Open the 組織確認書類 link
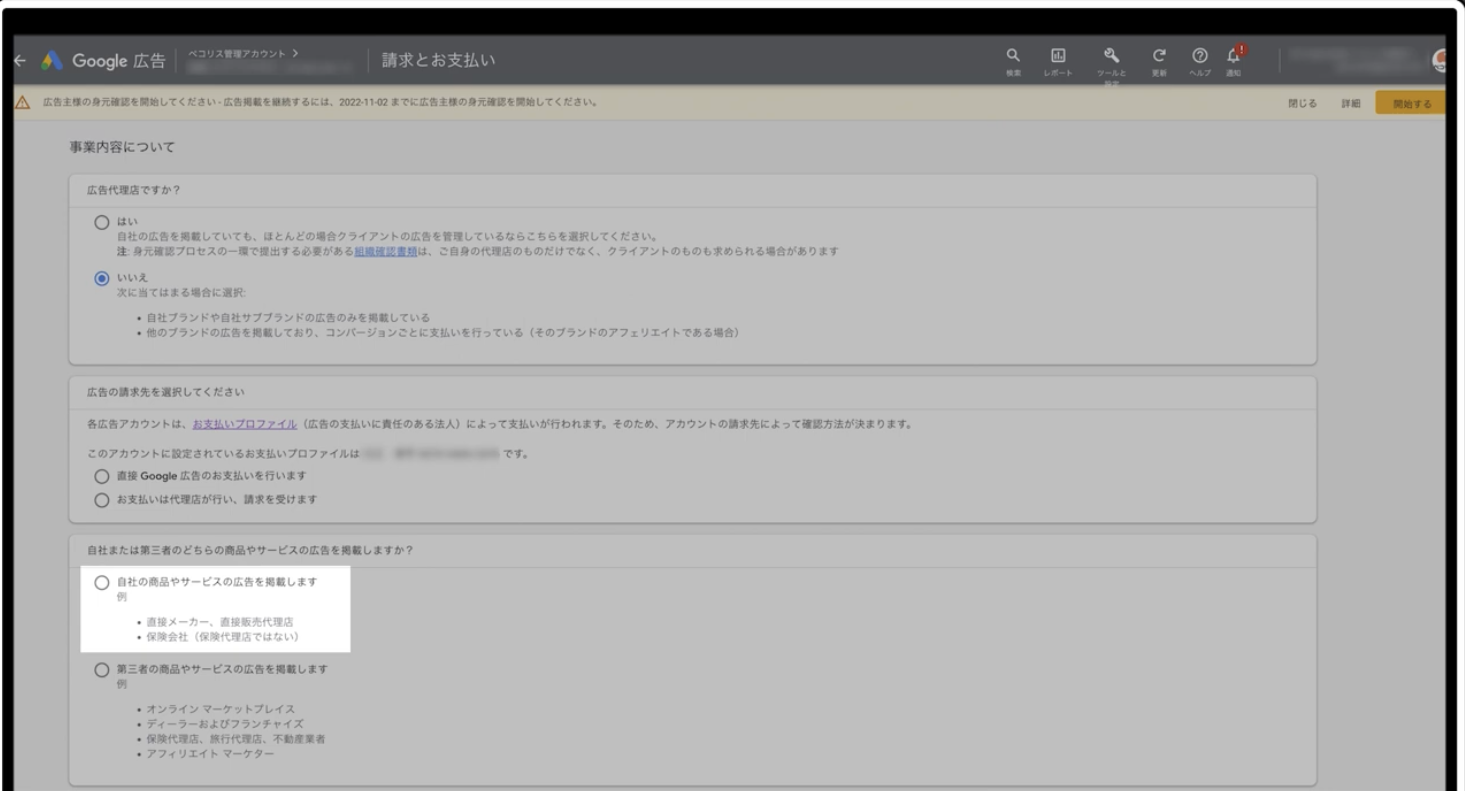Viewport: 1465px width, 791px height. [x=385, y=252]
